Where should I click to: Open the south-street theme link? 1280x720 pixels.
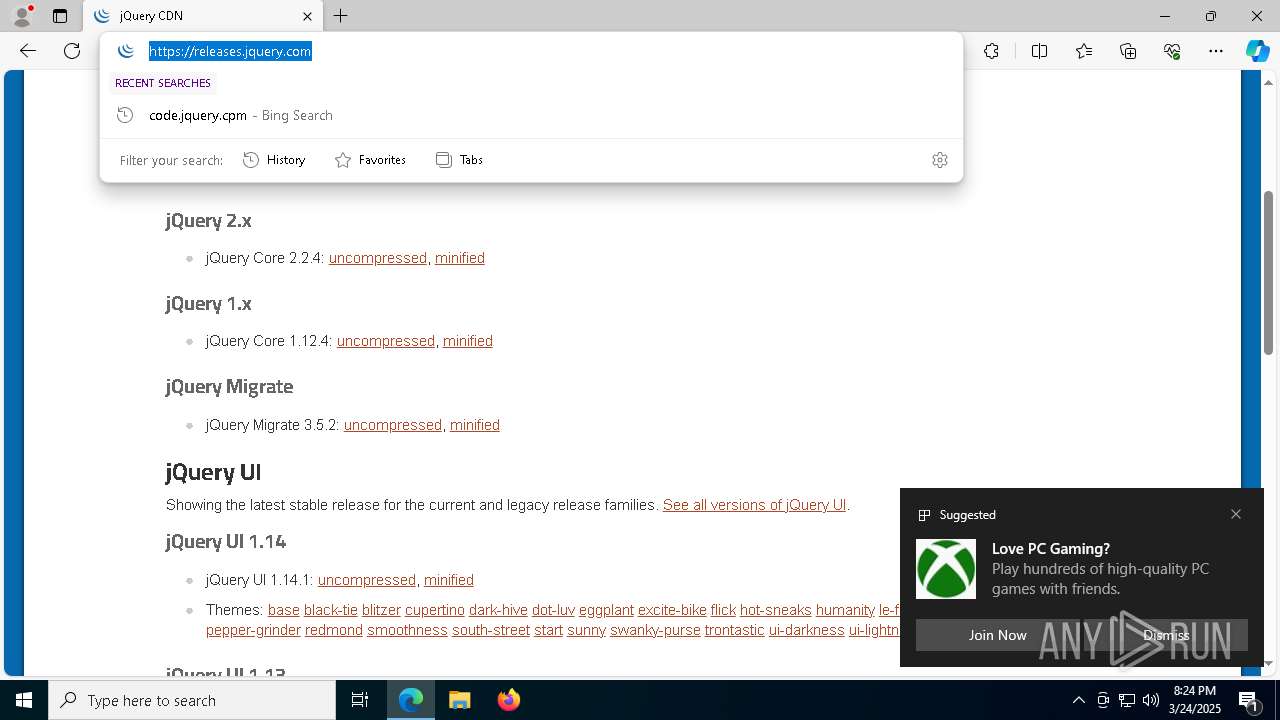[491, 630]
